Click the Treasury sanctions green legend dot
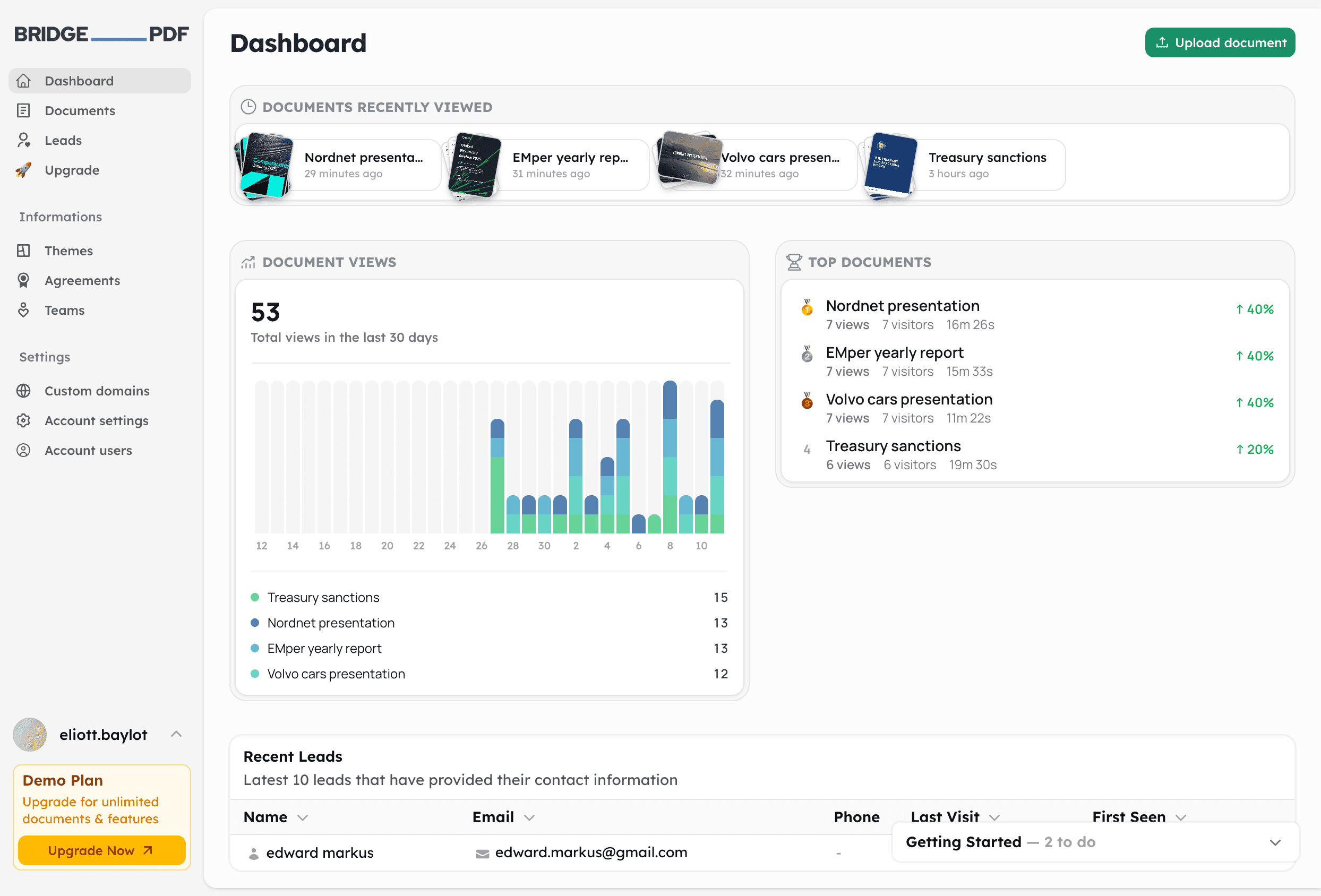 (255, 597)
